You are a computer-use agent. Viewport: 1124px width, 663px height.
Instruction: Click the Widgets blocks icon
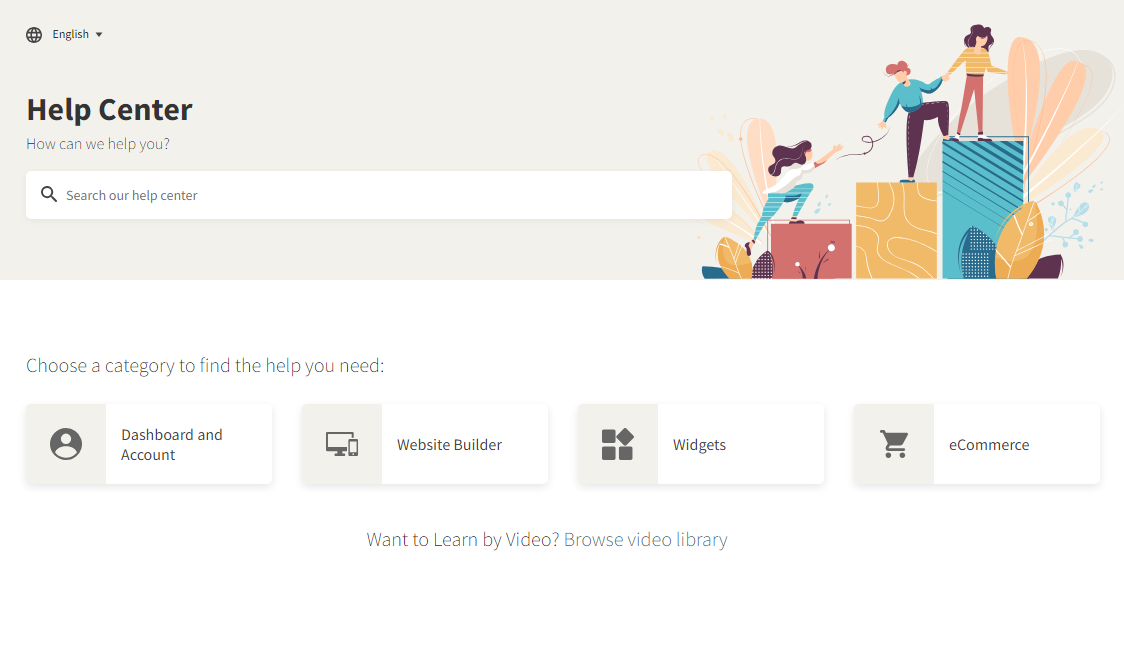[x=617, y=444]
